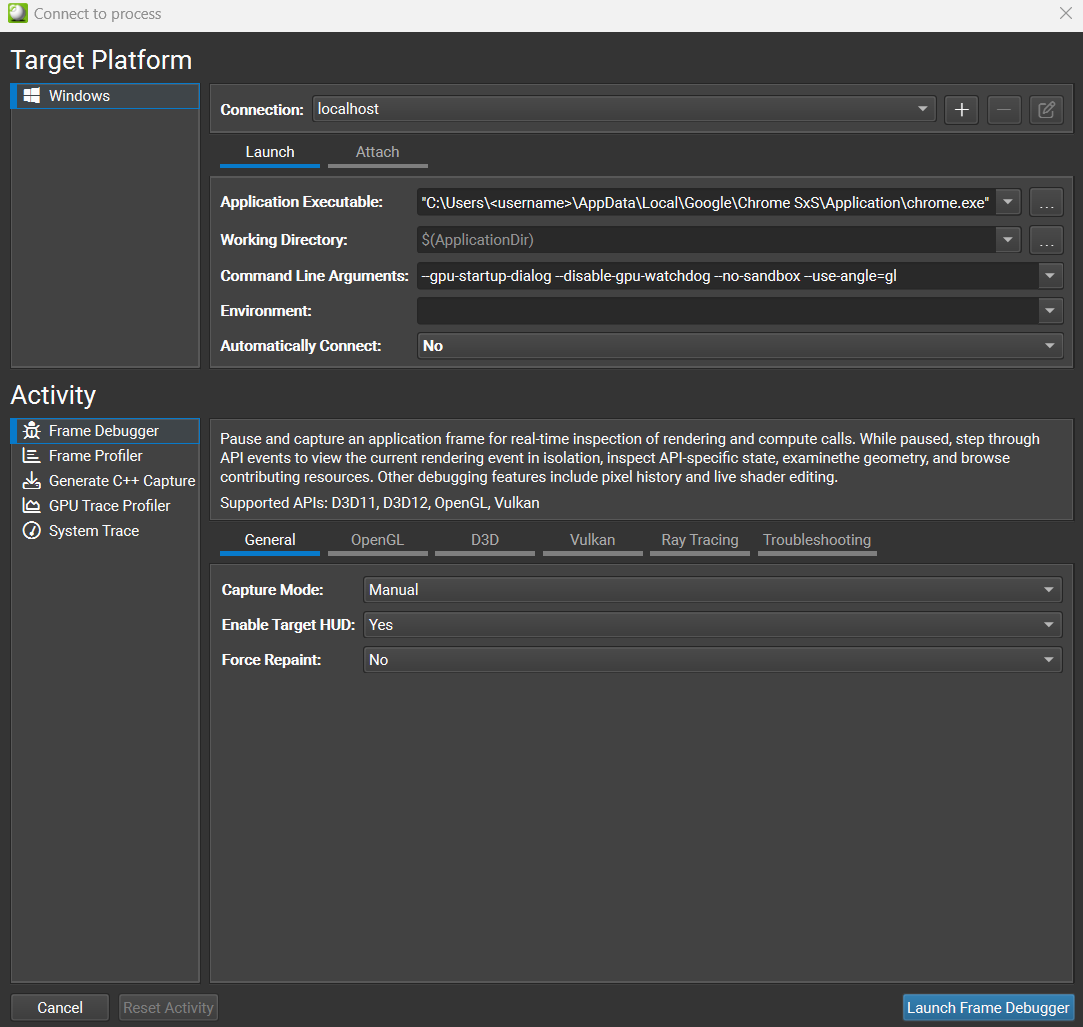This screenshot has width=1083, height=1027.
Task: Open the Connection localhost dropdown
Action: [624, 109]
